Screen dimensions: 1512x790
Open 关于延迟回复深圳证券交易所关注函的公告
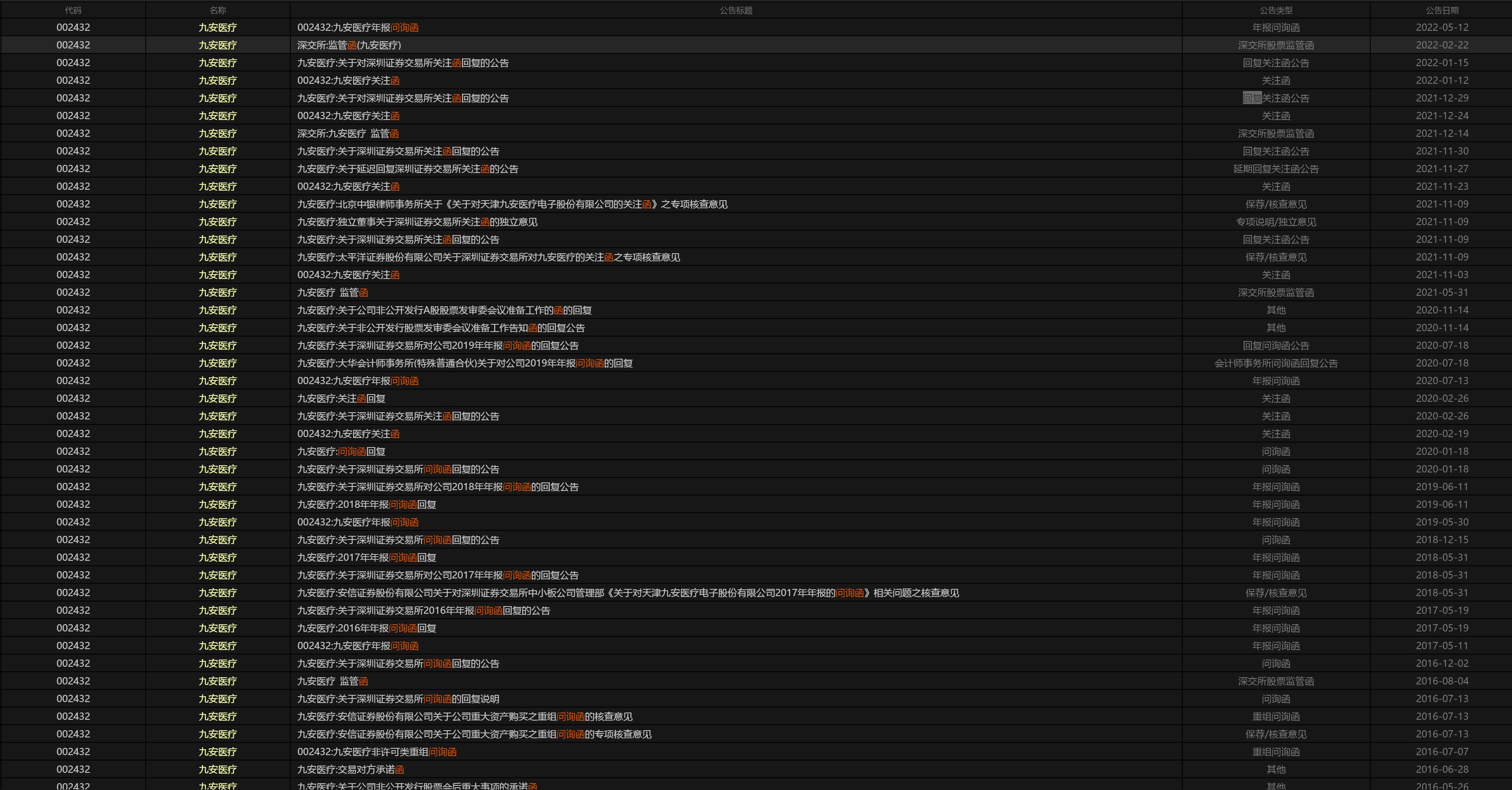pos(408,169)
